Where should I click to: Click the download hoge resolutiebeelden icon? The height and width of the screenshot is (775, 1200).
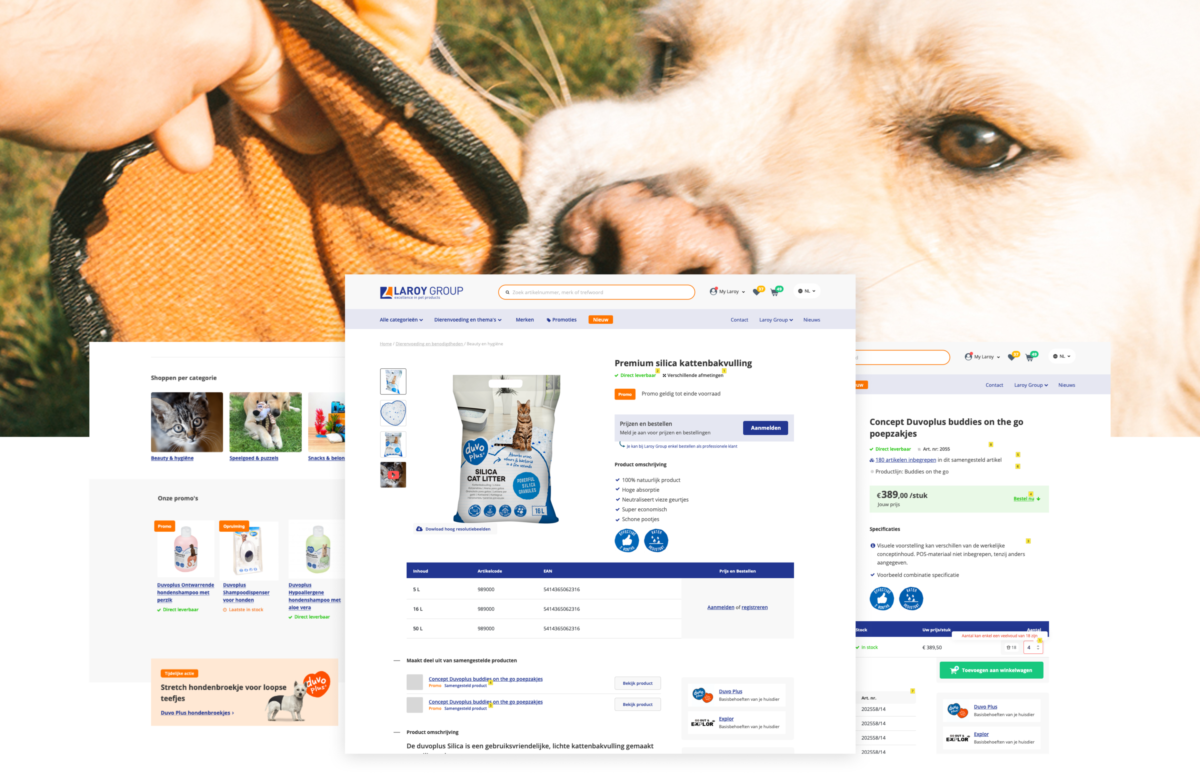(x=419, y=528)
